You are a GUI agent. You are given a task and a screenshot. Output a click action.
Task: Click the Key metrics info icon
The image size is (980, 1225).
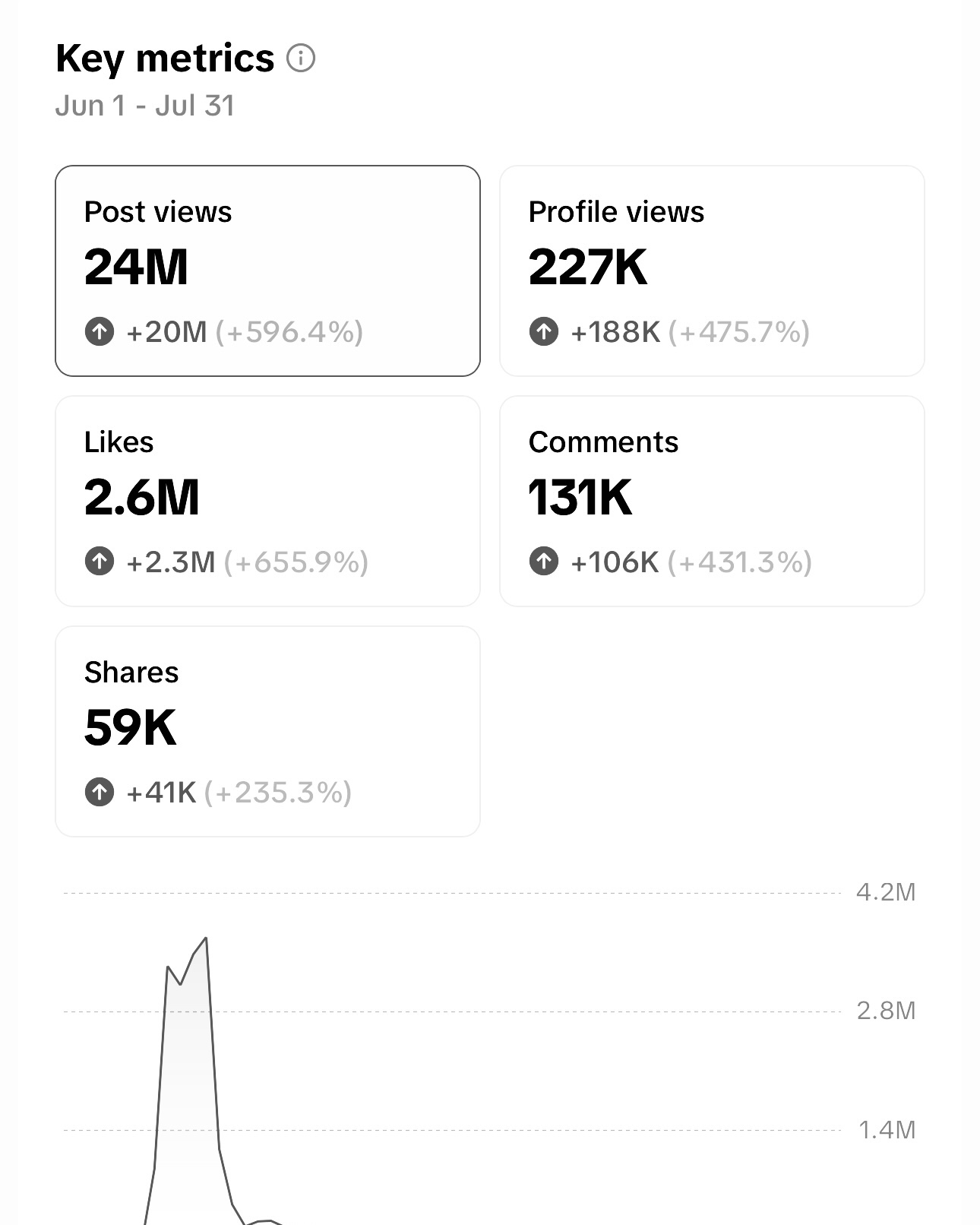point(301,59)
